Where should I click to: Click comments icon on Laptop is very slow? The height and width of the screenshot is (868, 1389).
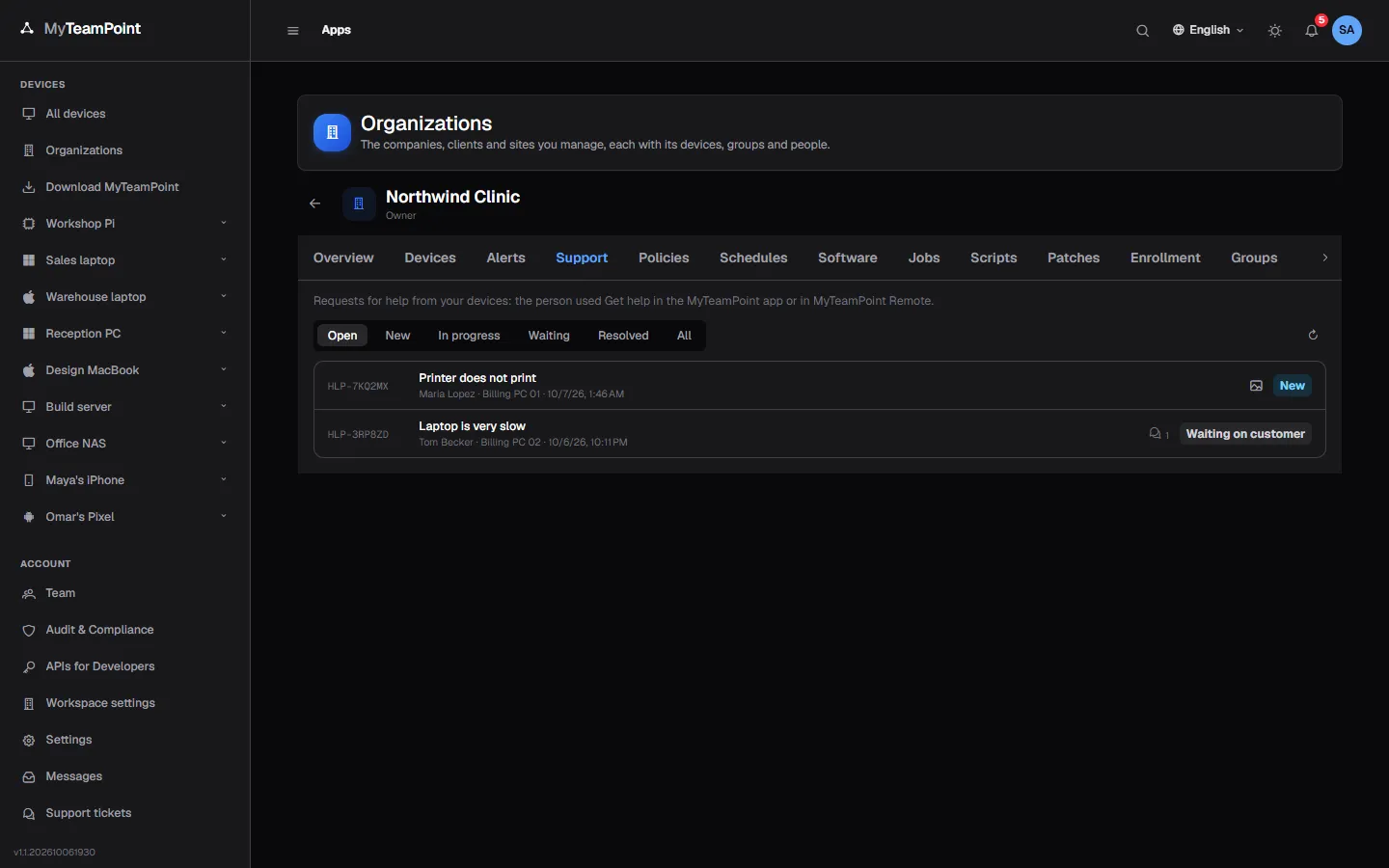(x=1155, y=434)
